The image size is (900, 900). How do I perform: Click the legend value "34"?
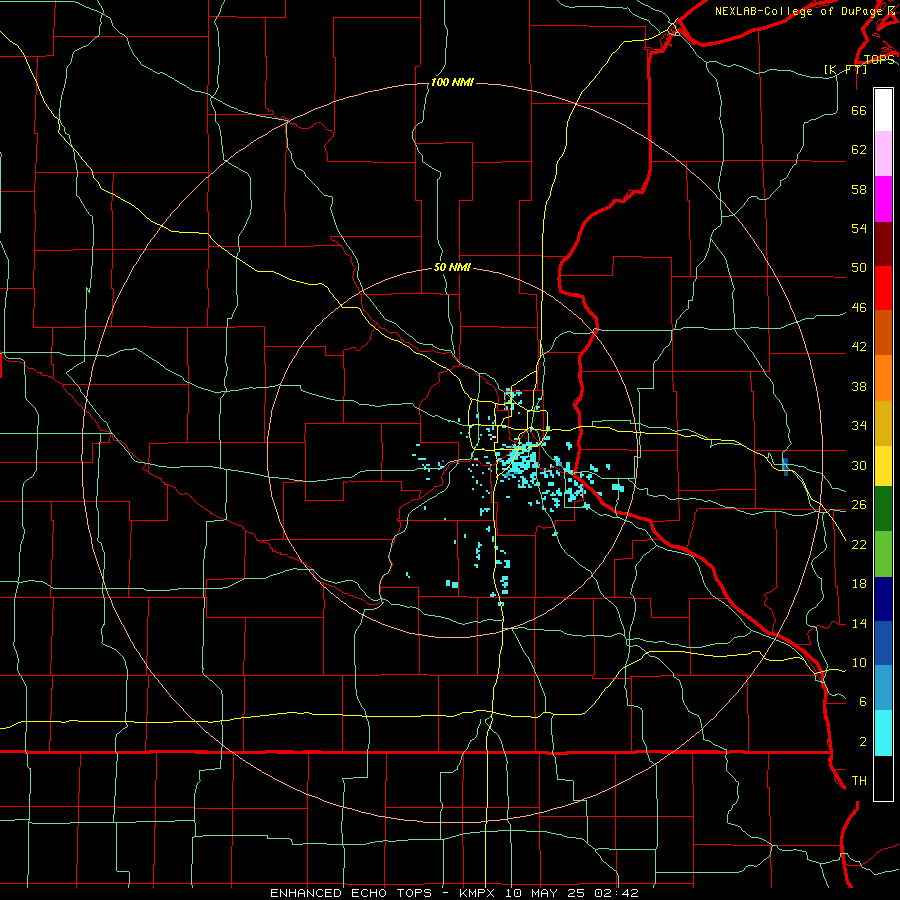click(x=859, y=426)
